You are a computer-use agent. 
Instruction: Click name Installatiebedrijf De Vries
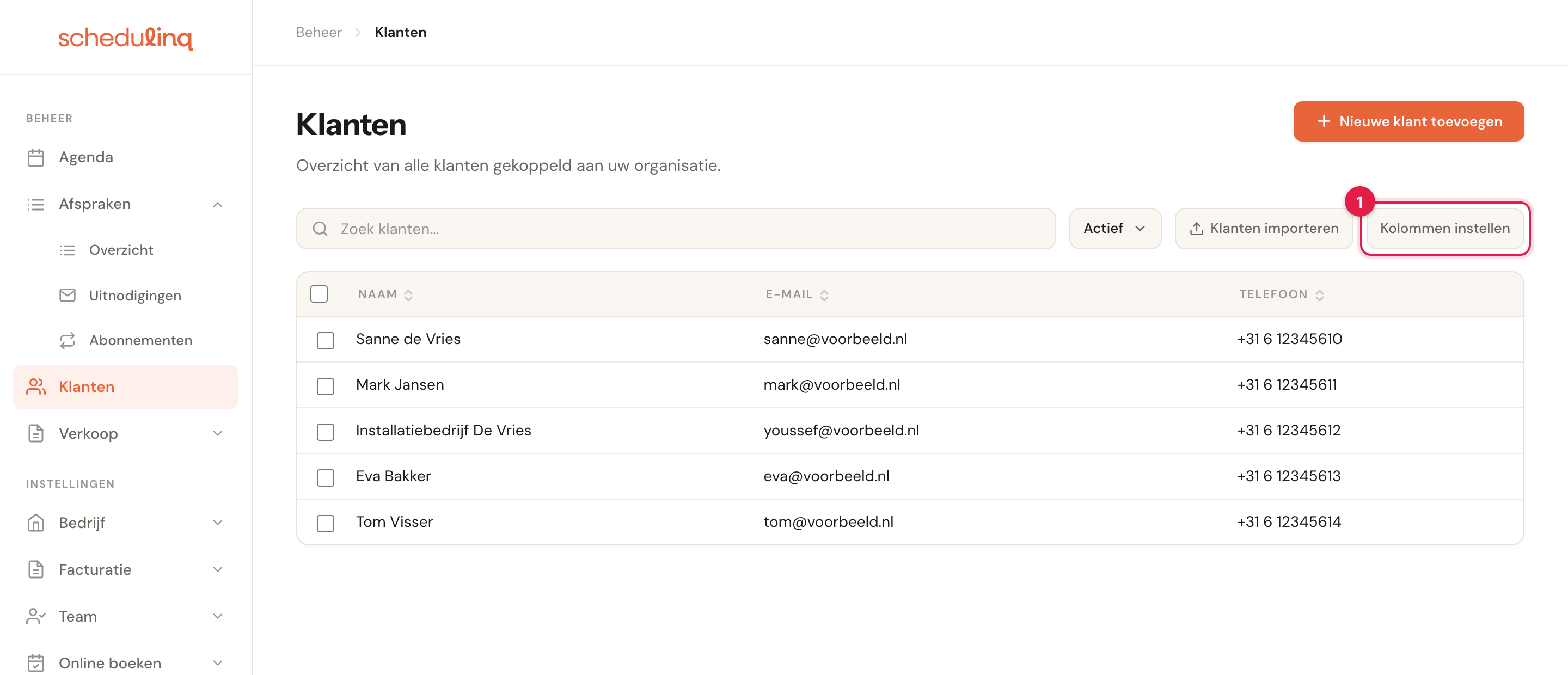click(x=443, y=431)
